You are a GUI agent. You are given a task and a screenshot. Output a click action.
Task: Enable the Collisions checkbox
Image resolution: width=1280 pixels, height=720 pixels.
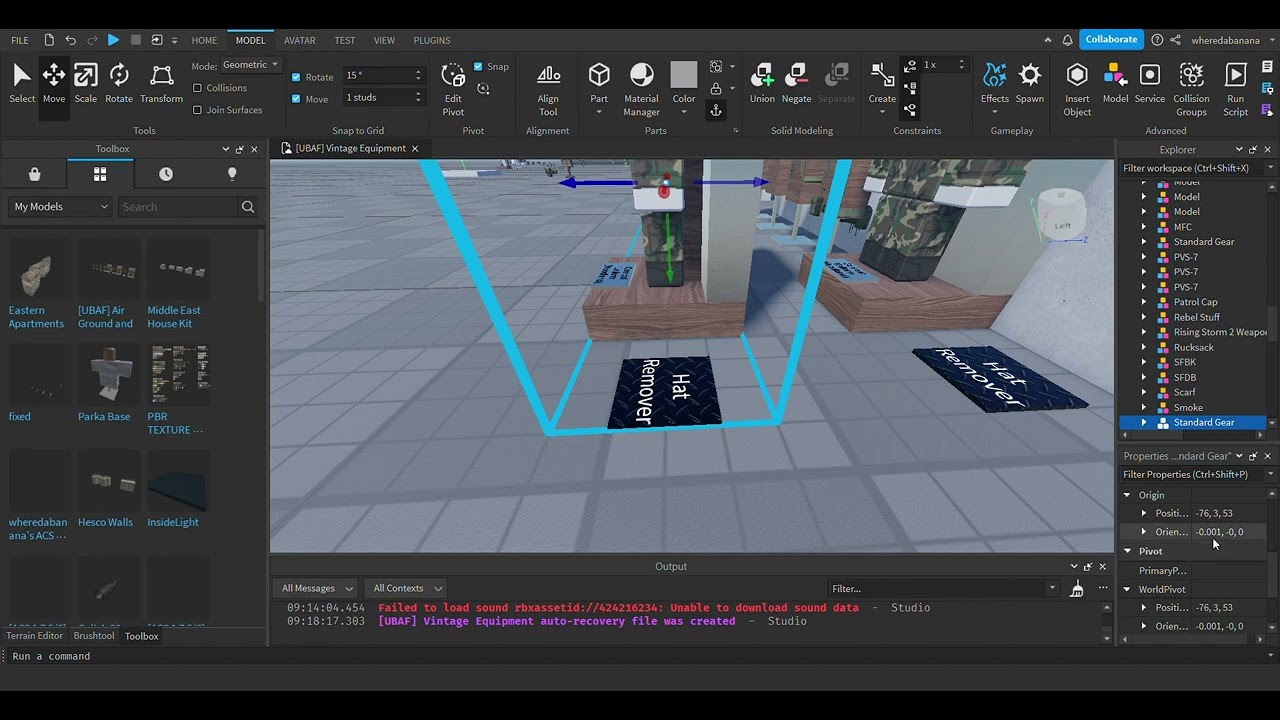(x=197, y=88)
